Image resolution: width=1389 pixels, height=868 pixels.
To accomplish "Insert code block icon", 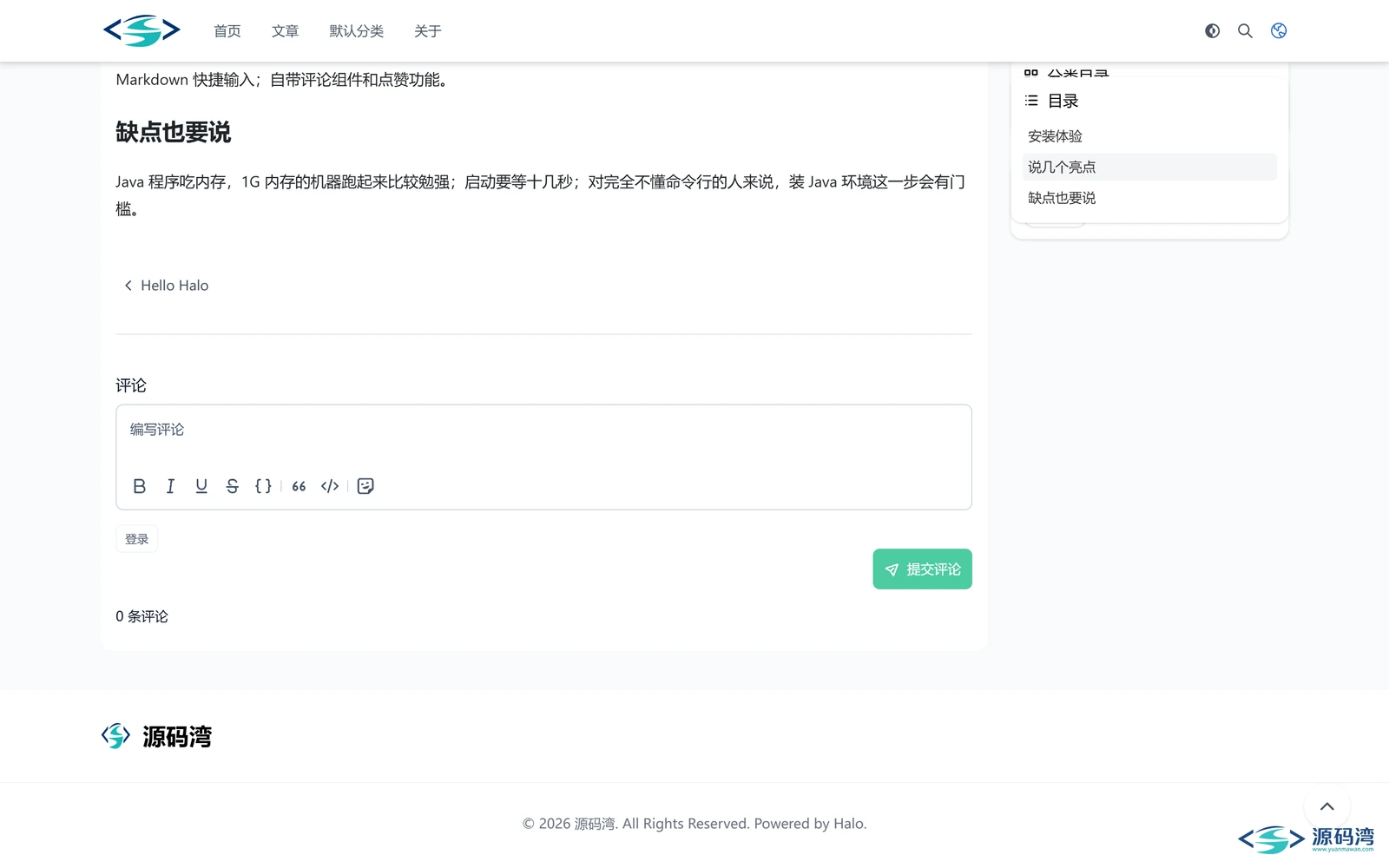I will click(x=330, y=486).
